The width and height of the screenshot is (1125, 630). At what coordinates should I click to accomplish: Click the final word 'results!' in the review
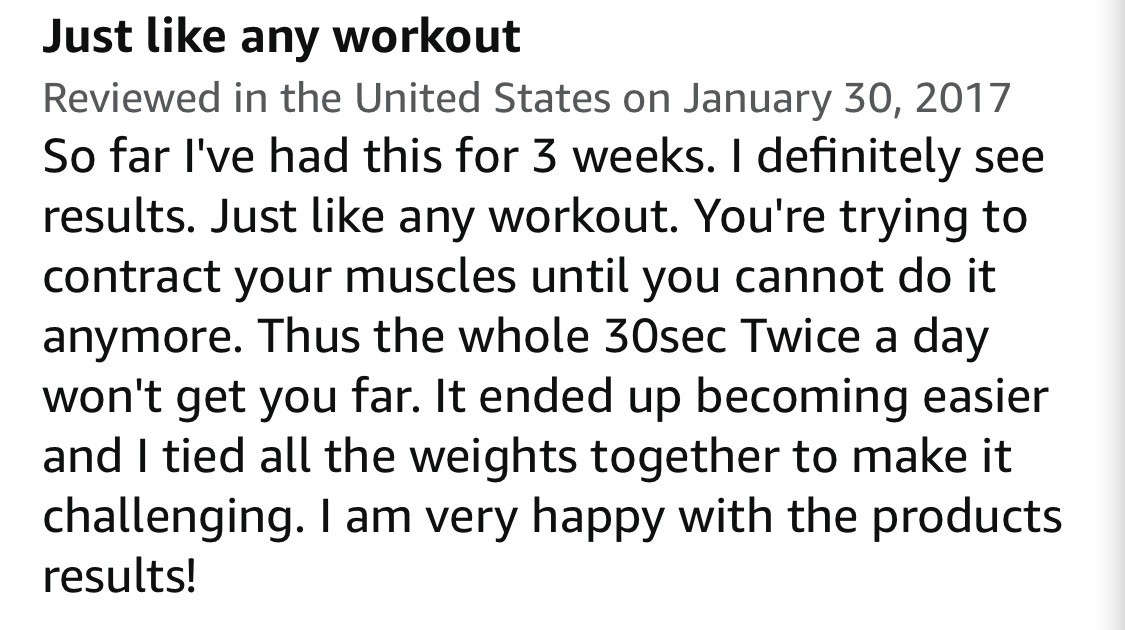pos(119,576)
